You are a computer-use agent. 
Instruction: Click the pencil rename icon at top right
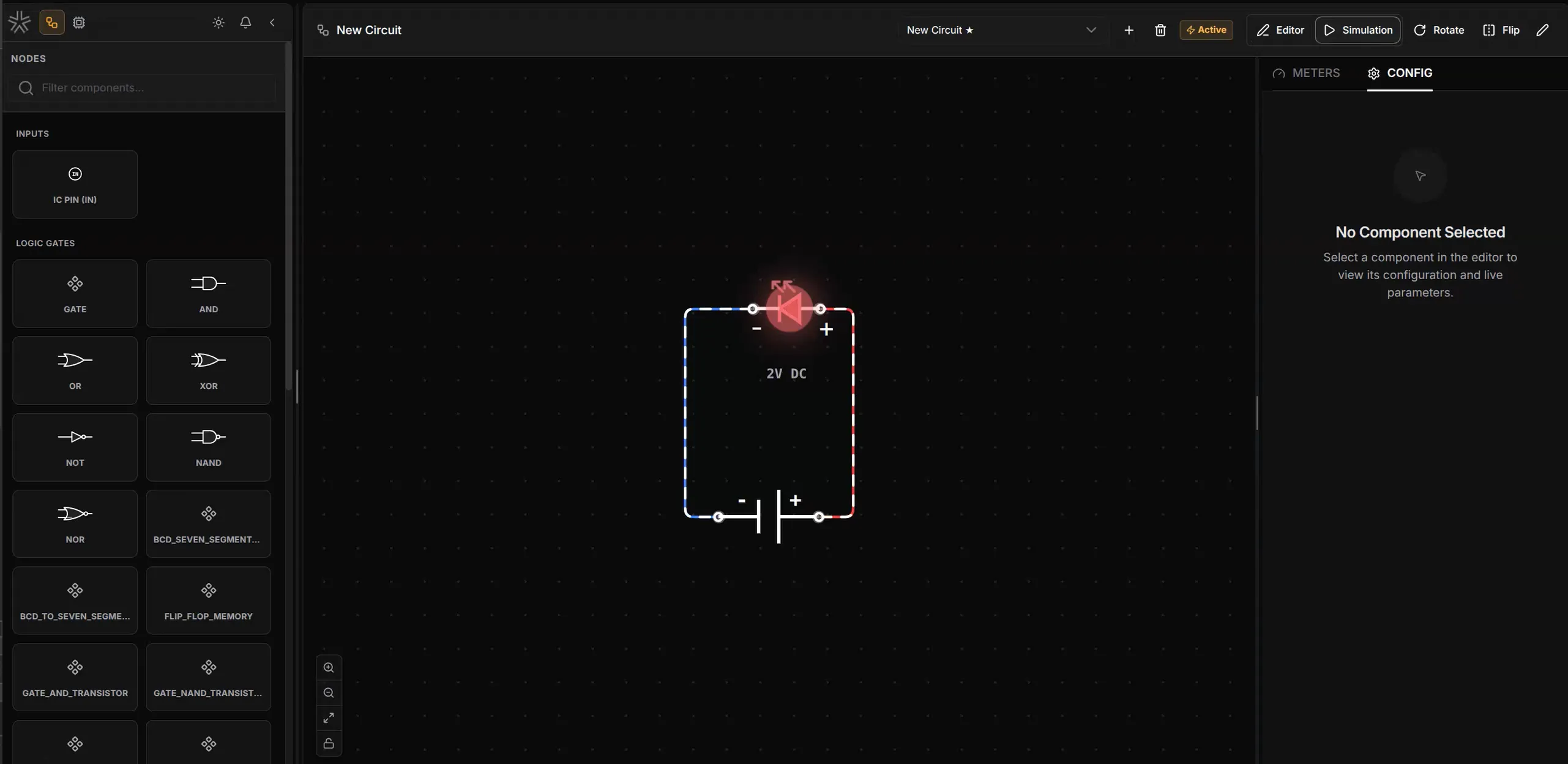[x=1543, y=30]
